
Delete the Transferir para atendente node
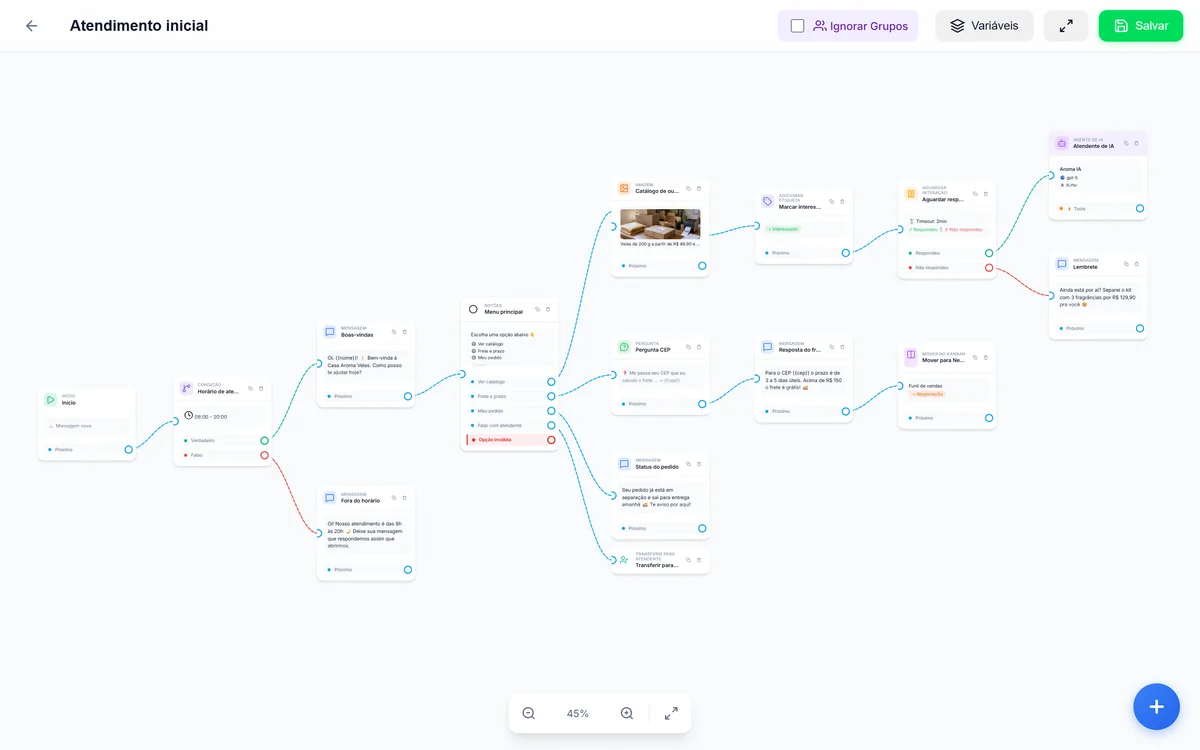[x=699, y=560]
